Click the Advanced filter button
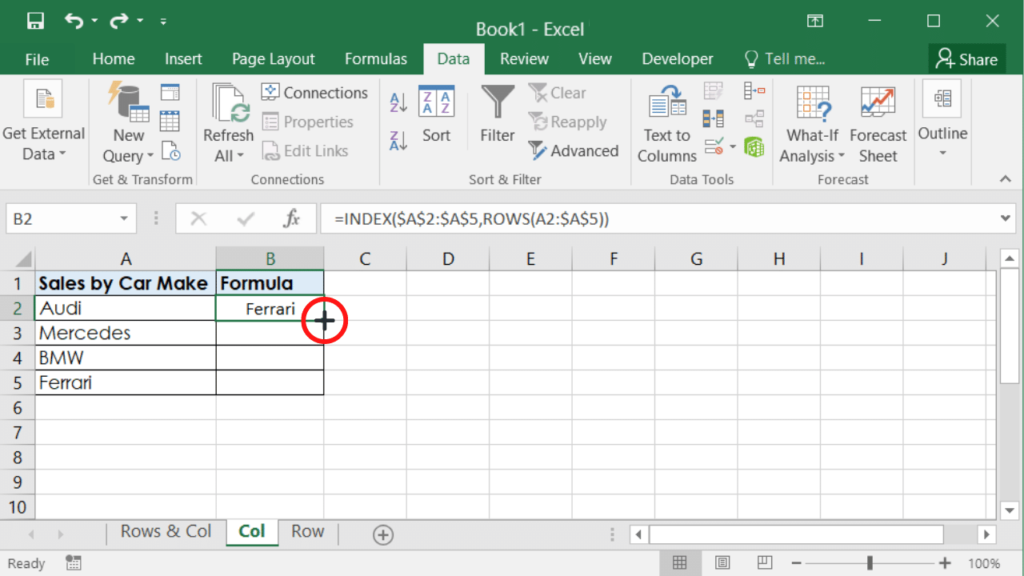The width and height of the screenshot is (1024, 576). 574,151
